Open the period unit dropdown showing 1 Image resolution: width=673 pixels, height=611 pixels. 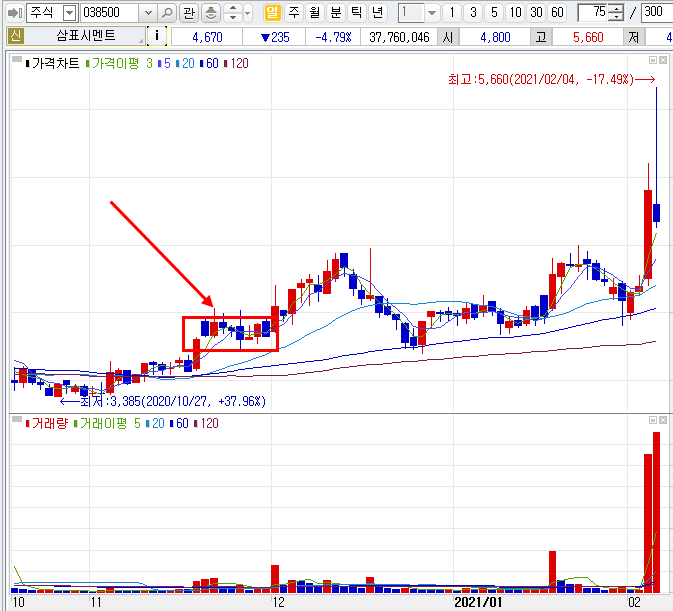pos(432,13)
